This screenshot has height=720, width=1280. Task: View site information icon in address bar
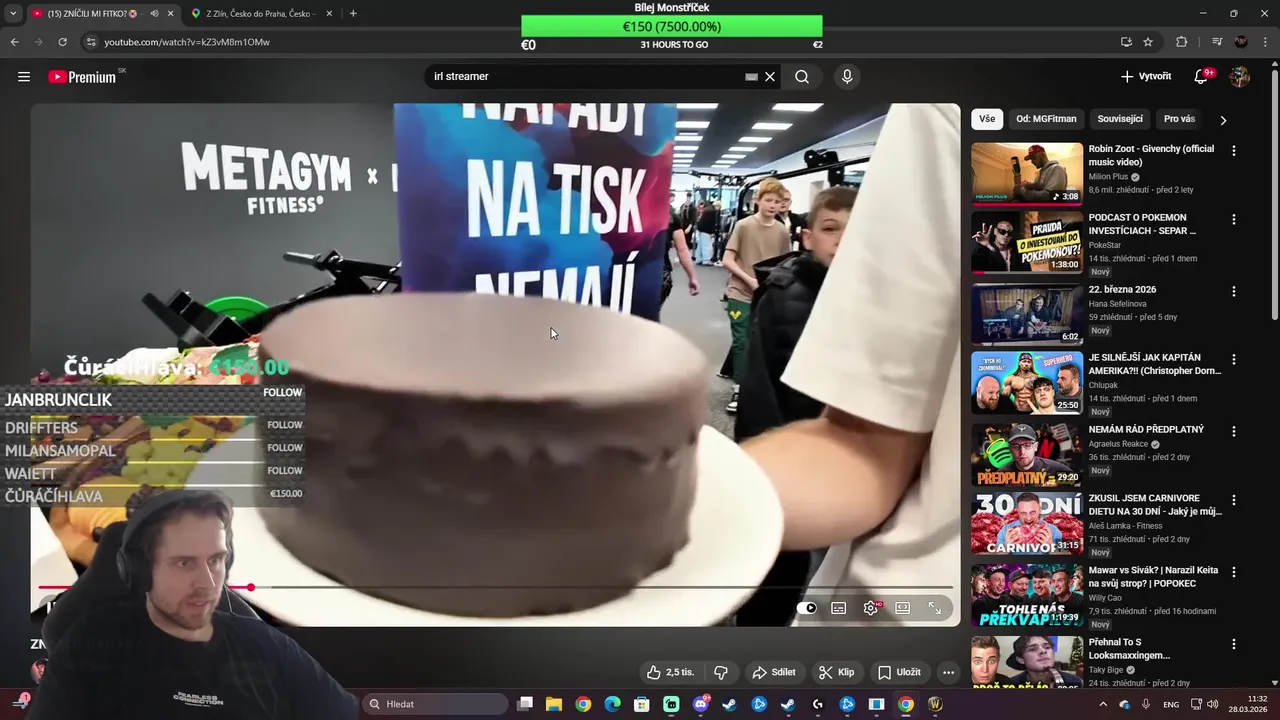(x=91, y=42)
